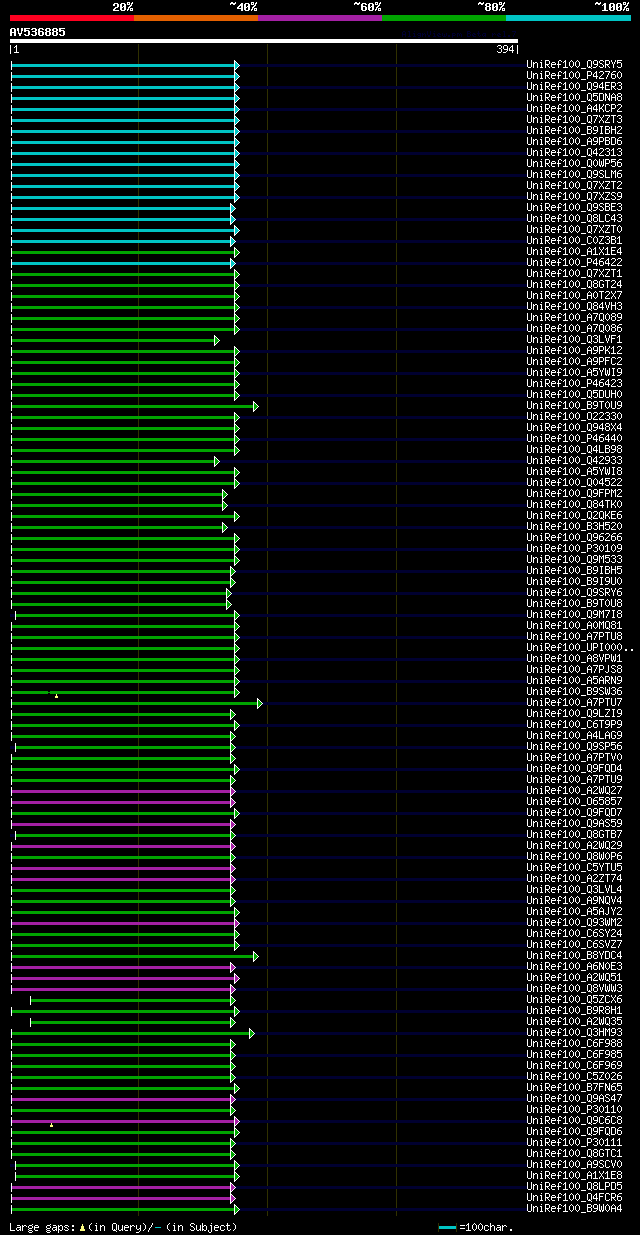Click the red 20% legend segment
Viewport: 640px width, 1235px height.
pyautogui.click(x=71, y=17)
